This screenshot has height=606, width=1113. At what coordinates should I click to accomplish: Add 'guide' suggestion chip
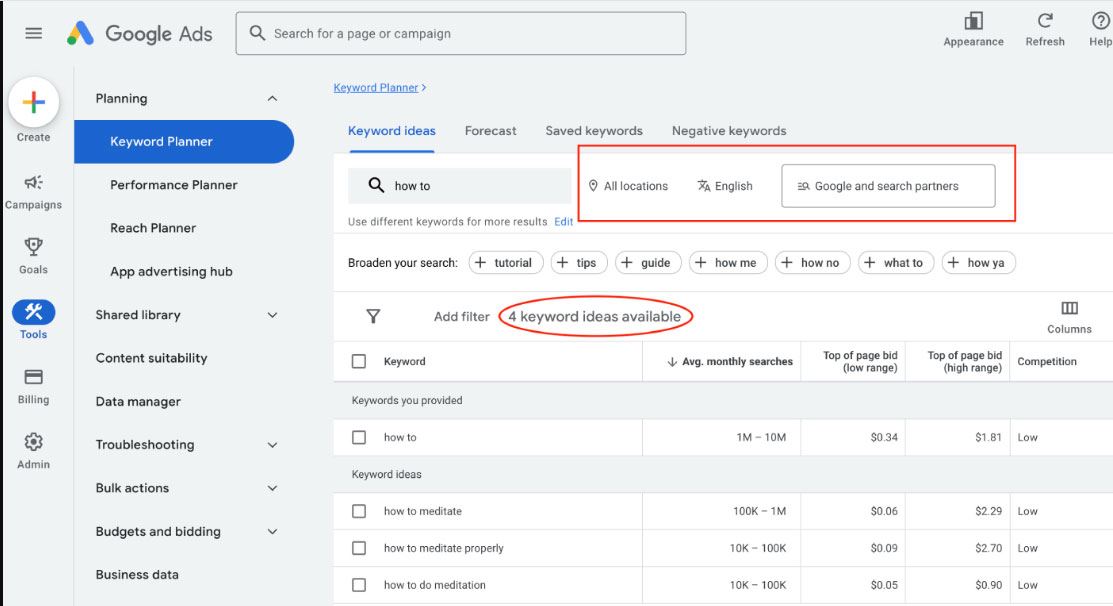(648, 263)
